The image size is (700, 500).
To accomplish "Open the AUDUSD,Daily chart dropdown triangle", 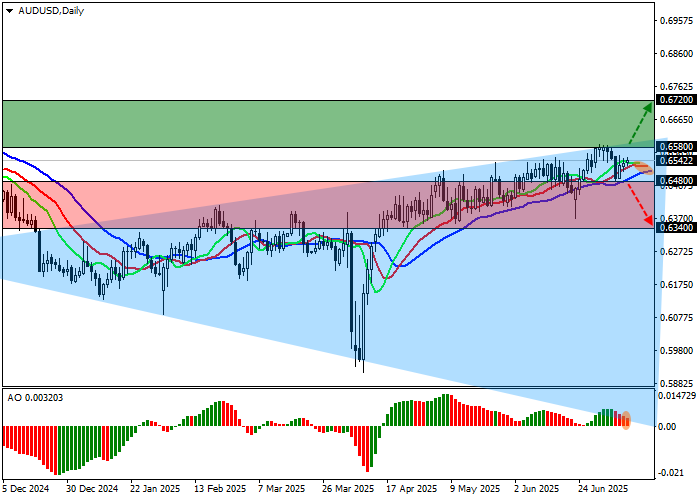I will pos(9,11).
